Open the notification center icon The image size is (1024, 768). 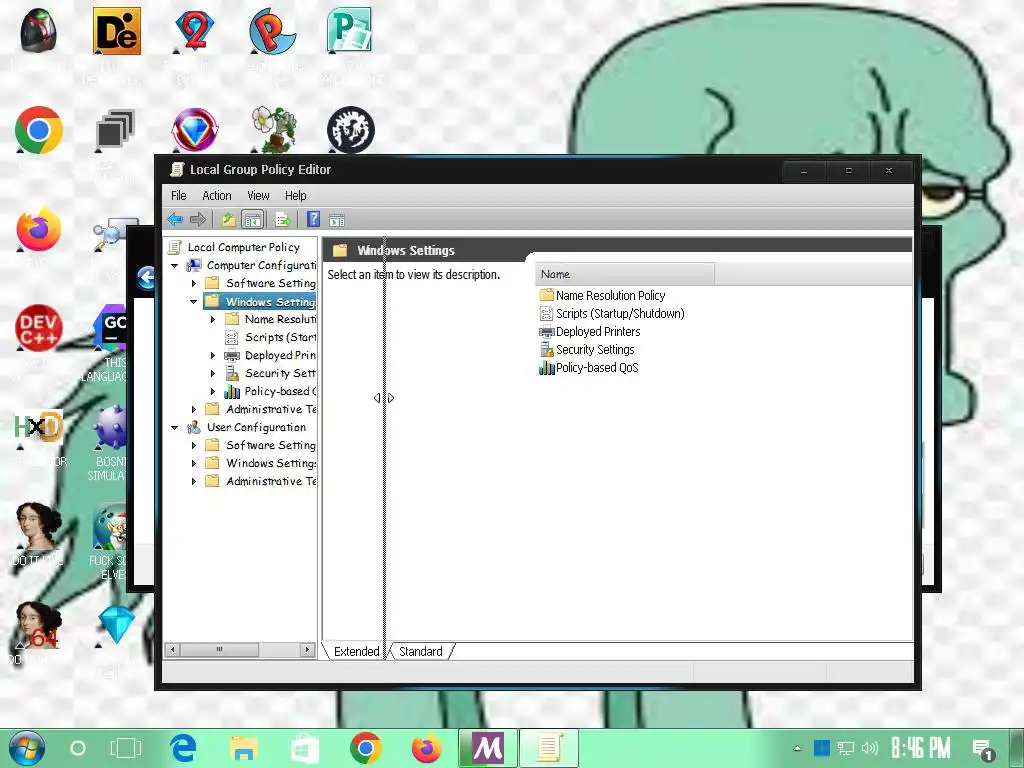coord(983,750)
